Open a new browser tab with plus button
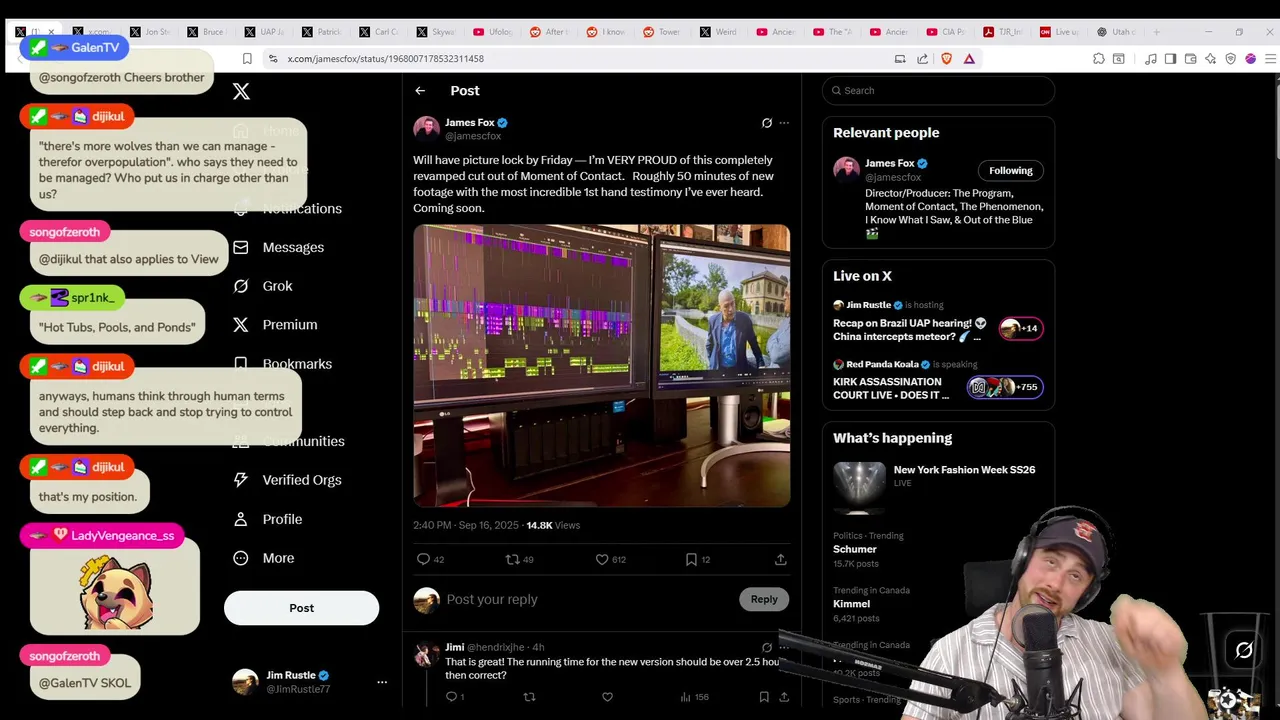Viewport: 1280px width, 720px height. pyautogui.click(x=1157, y=32)
